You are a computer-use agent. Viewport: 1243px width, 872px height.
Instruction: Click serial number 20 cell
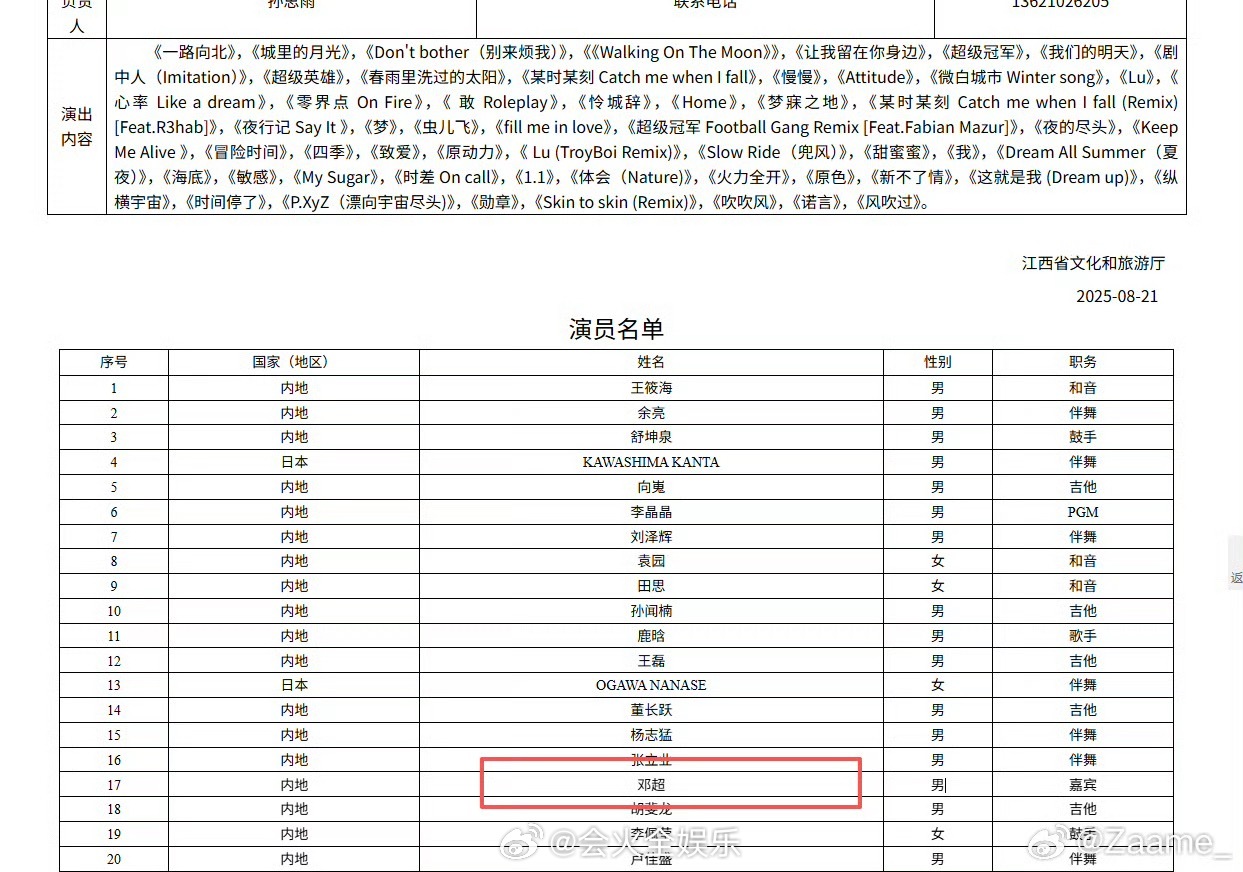click(x=114, y=859)
